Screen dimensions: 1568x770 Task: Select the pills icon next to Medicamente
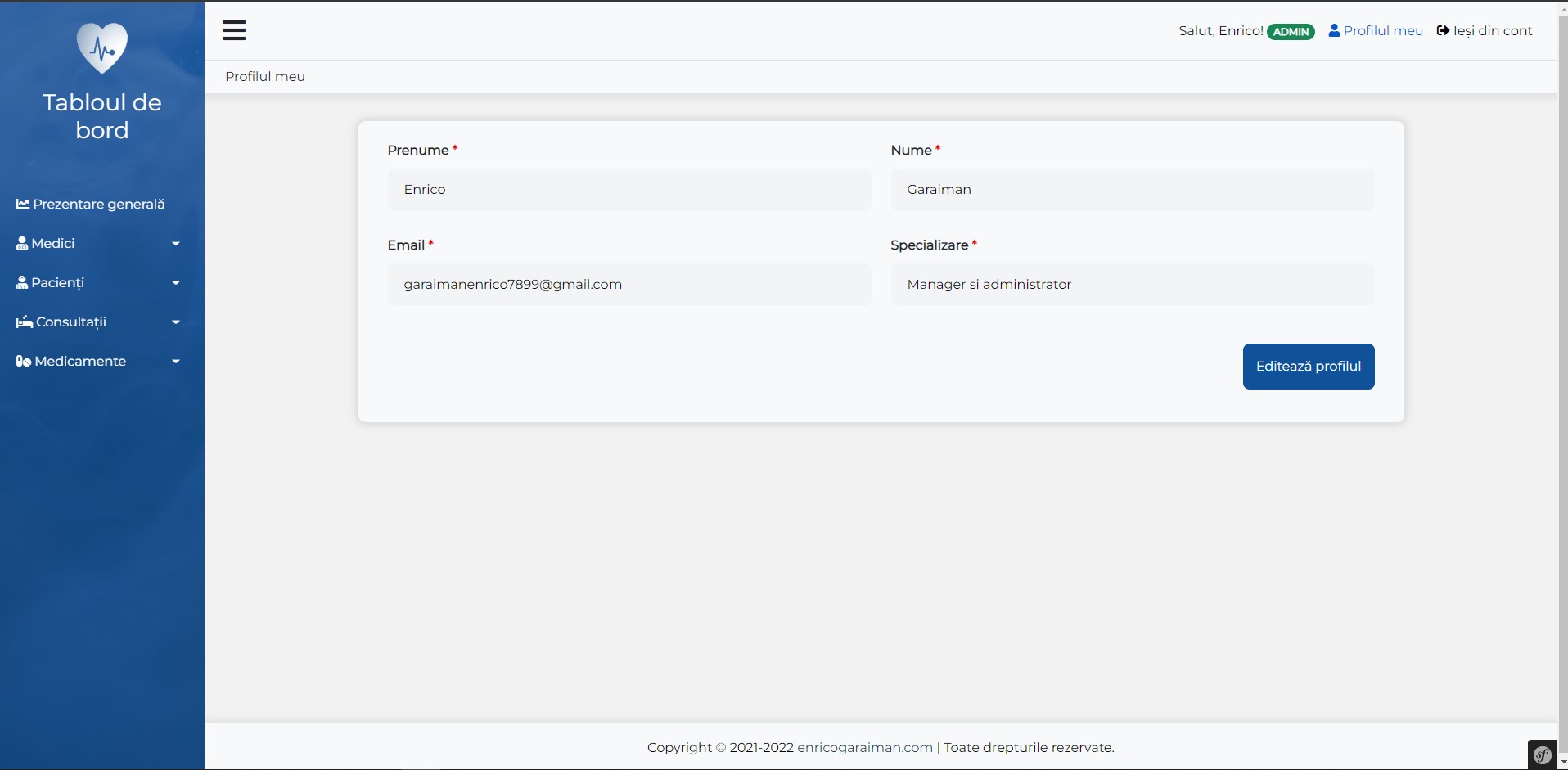tap(23, 361)
